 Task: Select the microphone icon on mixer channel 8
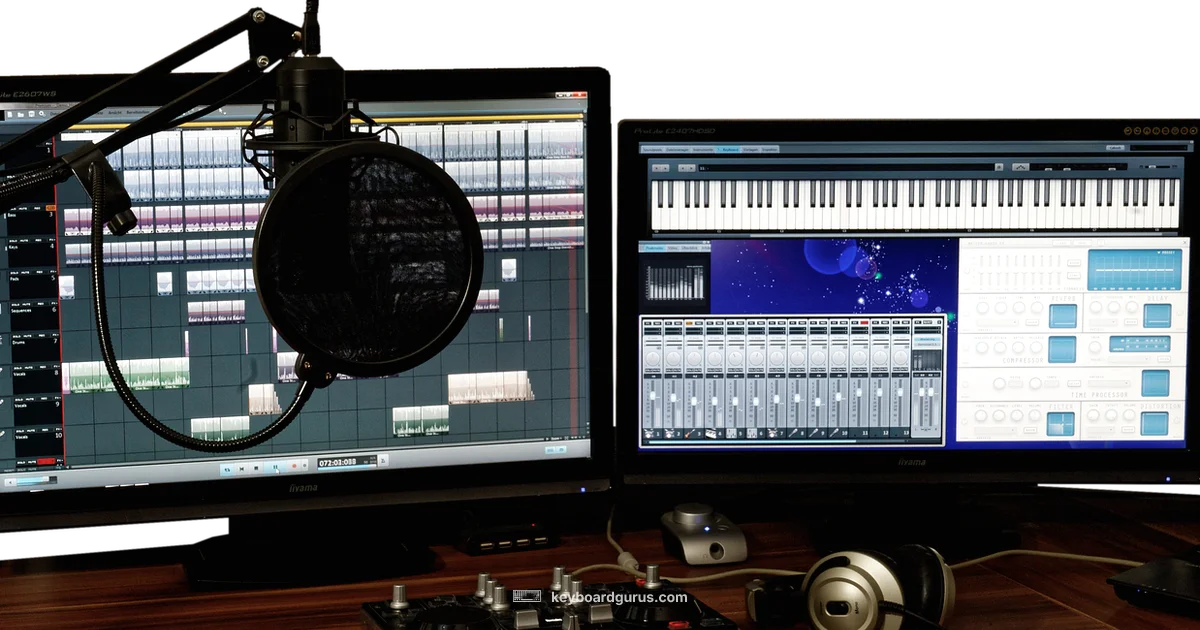pos(794,432)
